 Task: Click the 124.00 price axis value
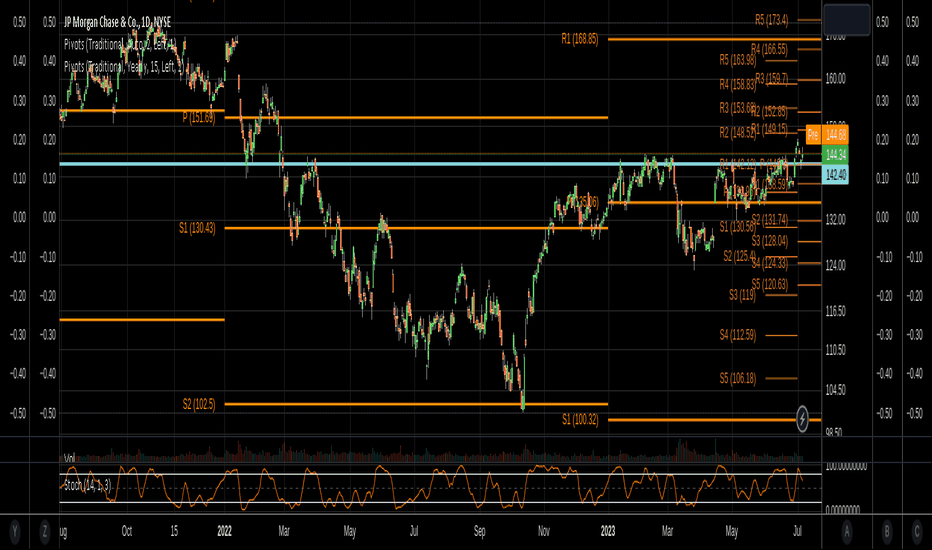(x=835, y=265)
